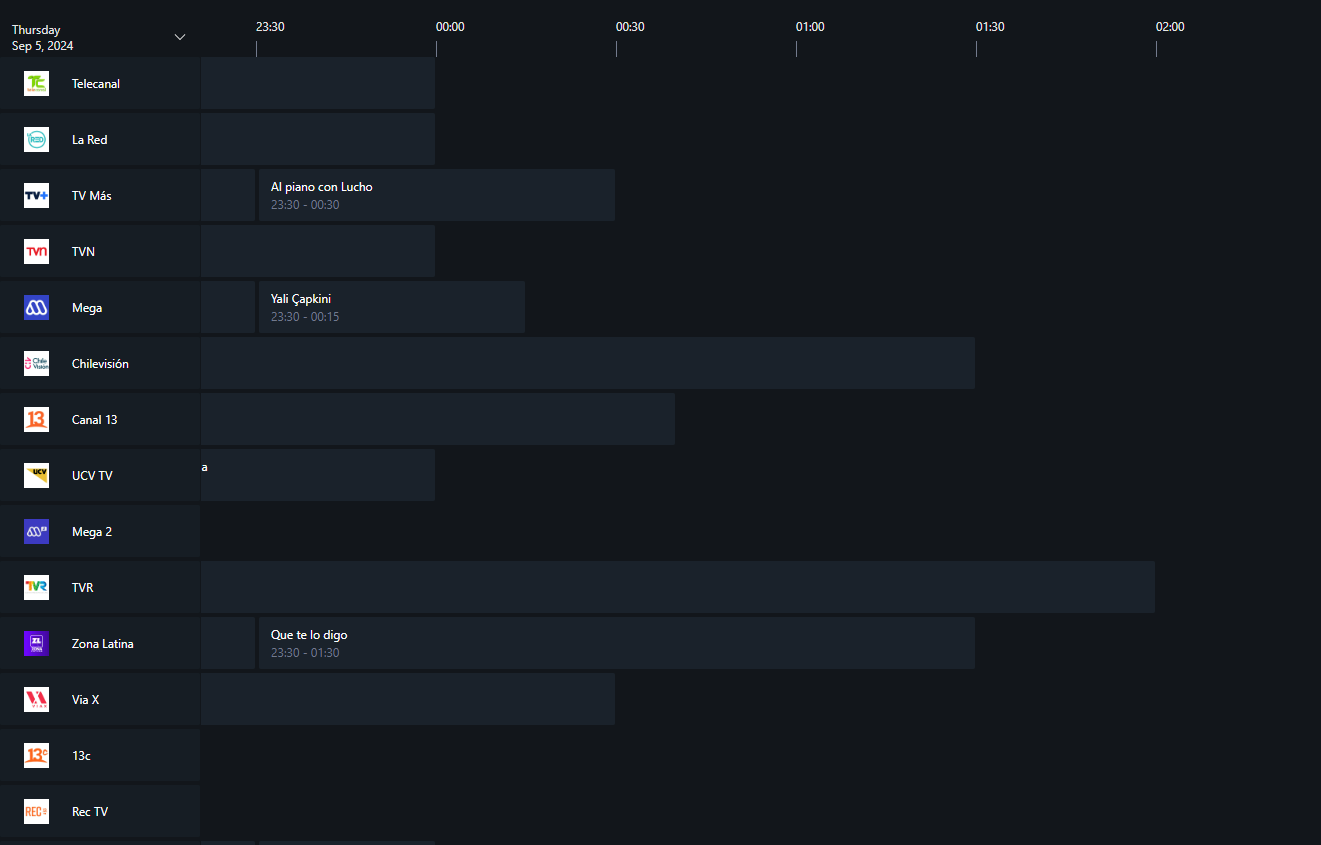Click the UCV TV channel logo
The height and width of the screenshot is (845, 1321).
[x=36, y=476]
